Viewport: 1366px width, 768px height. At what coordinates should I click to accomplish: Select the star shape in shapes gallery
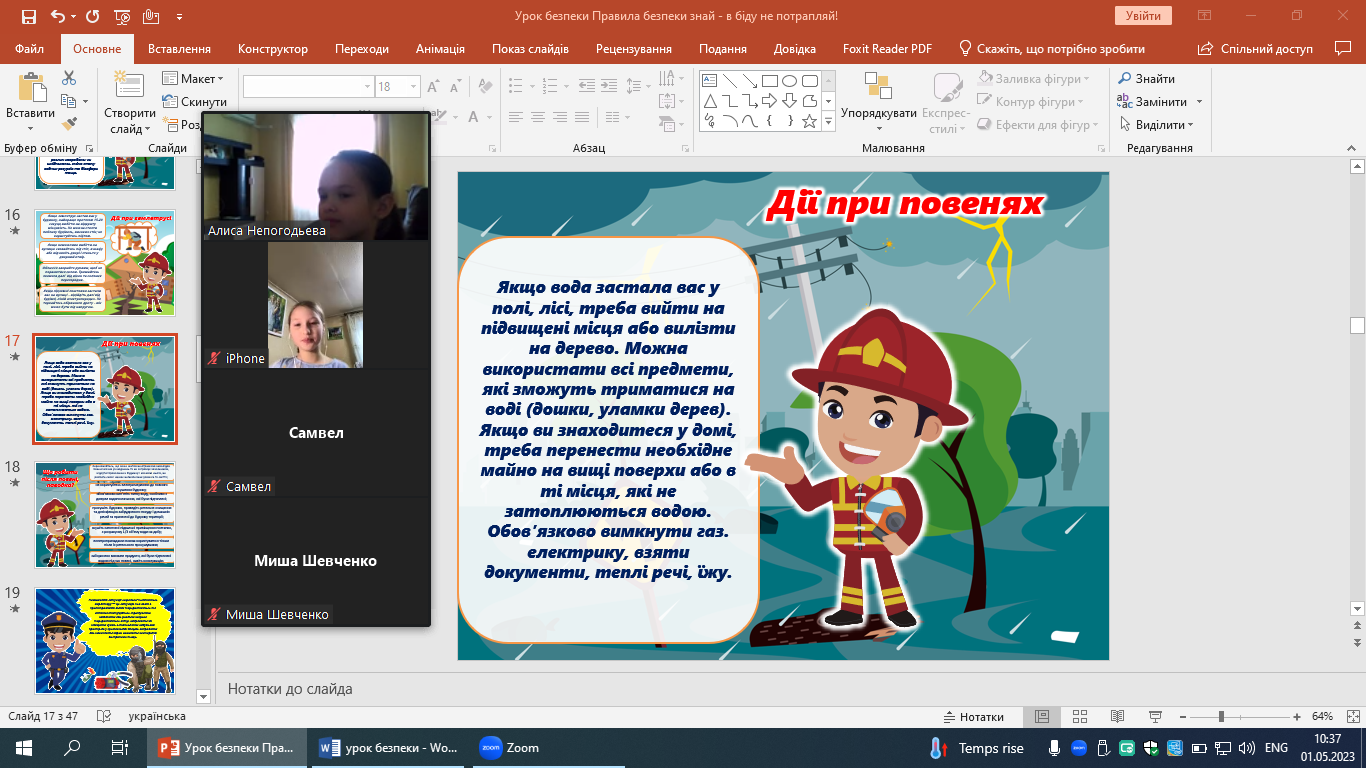[809, 121]
